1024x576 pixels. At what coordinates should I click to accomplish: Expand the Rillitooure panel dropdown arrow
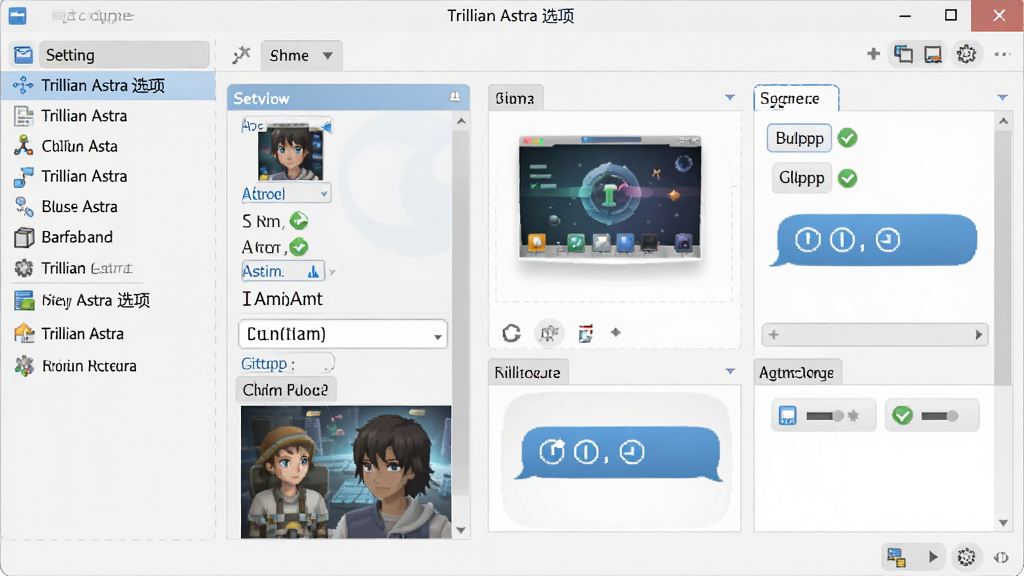pyautogui.click(x=730, y=372)
